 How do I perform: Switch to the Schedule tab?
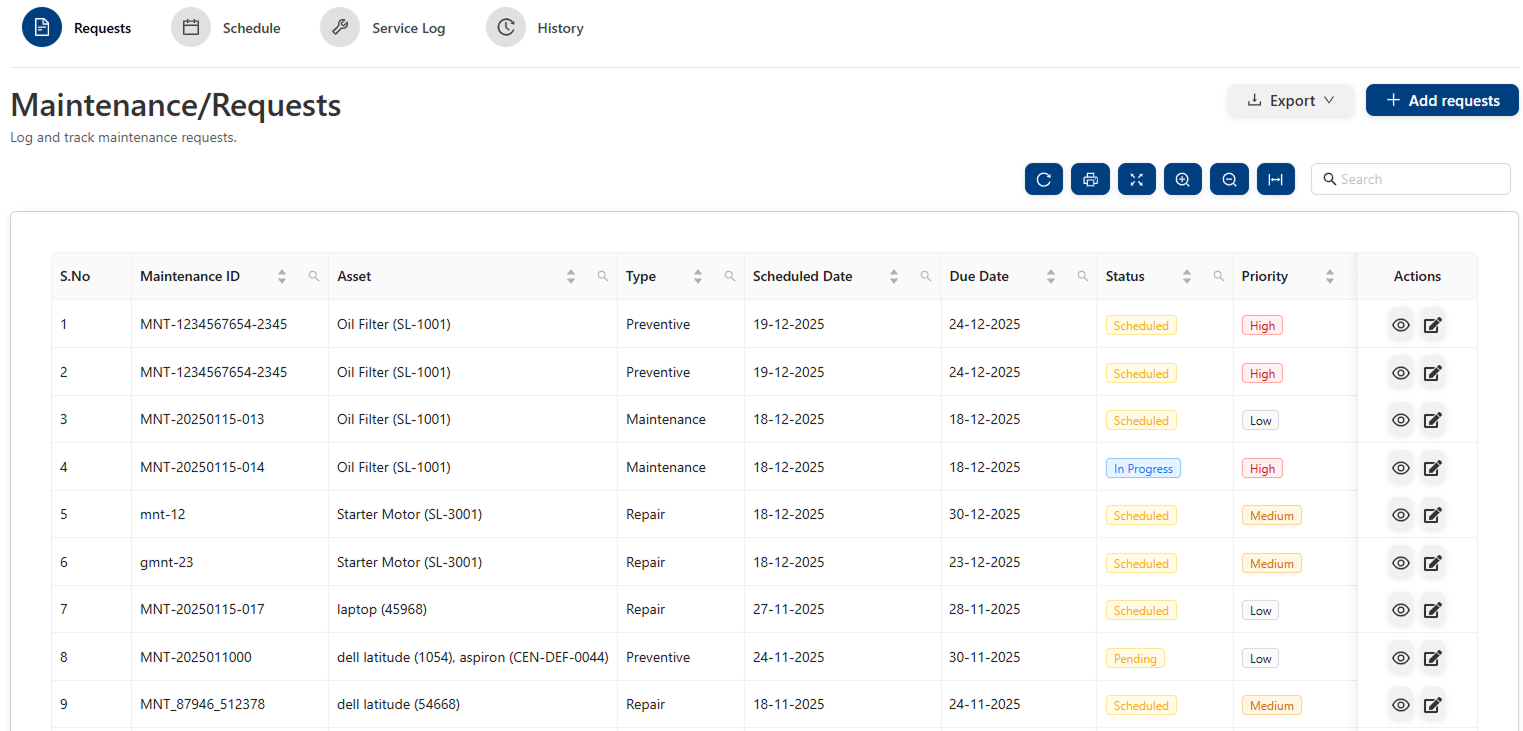(226, 28)
